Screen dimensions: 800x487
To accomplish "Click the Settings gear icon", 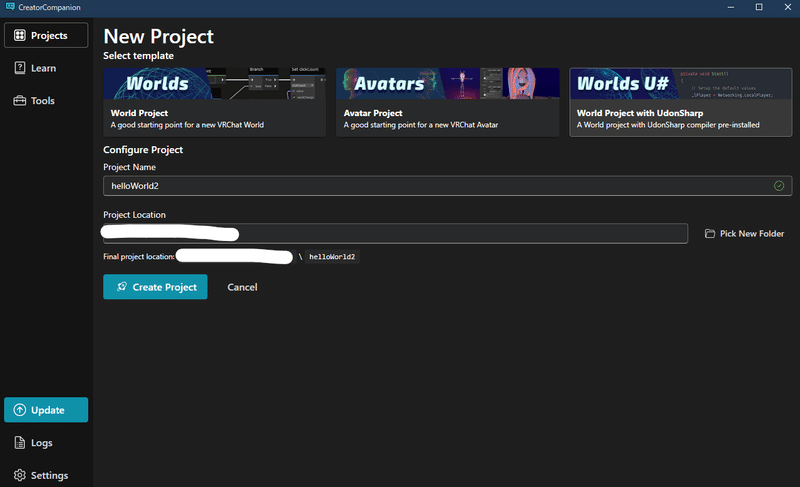I will [19, 475].
